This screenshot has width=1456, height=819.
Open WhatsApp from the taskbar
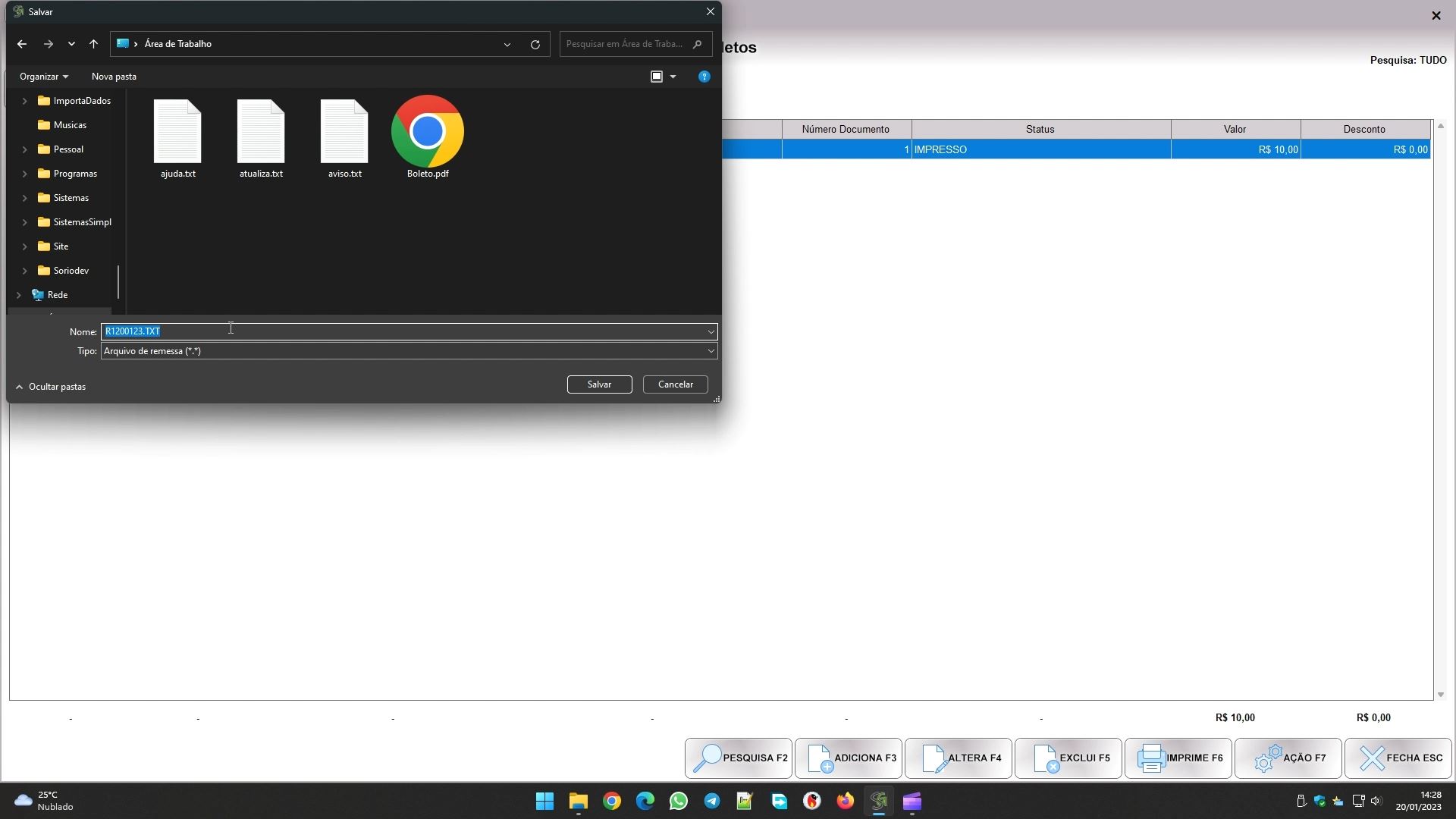click(x=678, y=802)
